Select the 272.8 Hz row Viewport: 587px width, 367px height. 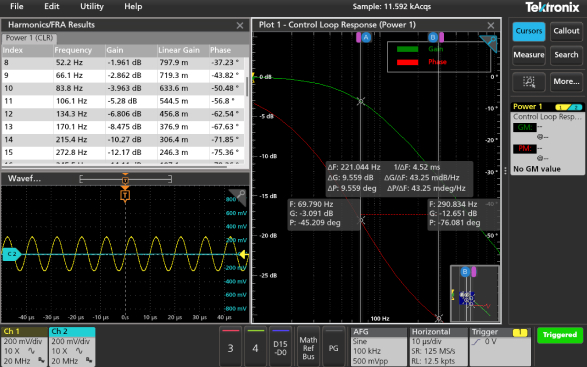coord(123,152)
